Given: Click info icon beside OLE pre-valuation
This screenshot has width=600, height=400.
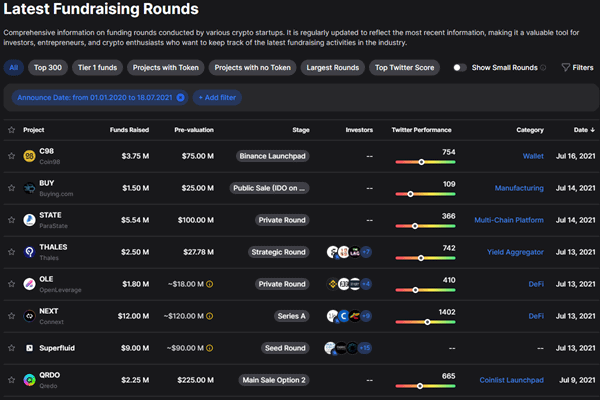Looking at the screenshot, I should 209,284.
